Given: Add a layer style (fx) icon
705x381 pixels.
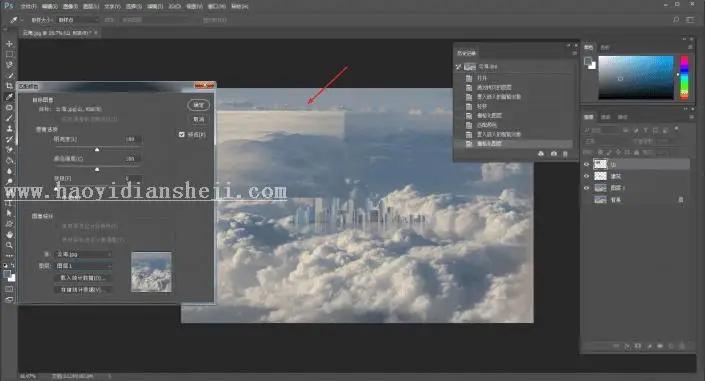Looking at the screenshot, I should point(627,346).
